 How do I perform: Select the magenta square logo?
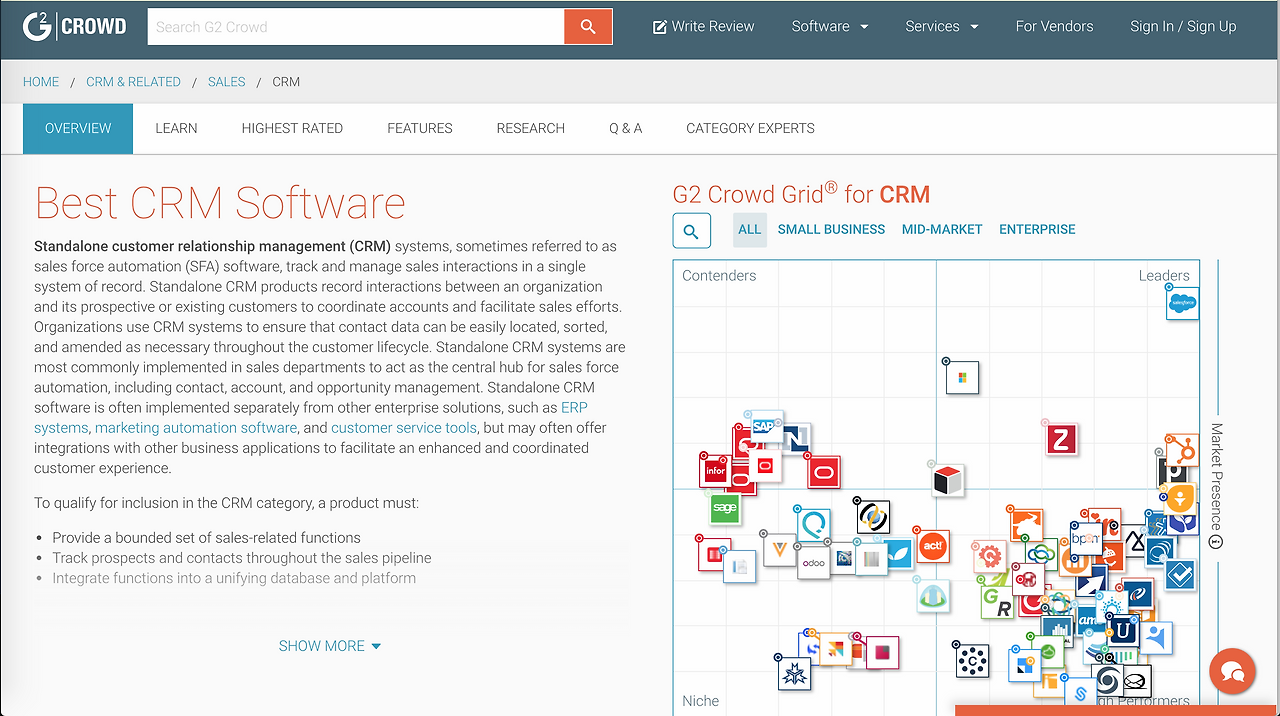coord(882,652)
